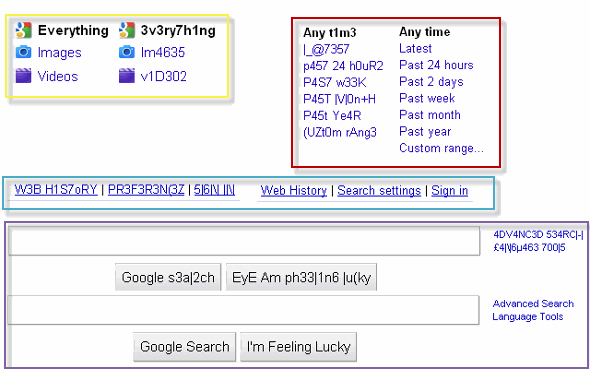Open the Images category link
Image resolution: width=590 pixels, height=369 pixels.
[59, 53]
